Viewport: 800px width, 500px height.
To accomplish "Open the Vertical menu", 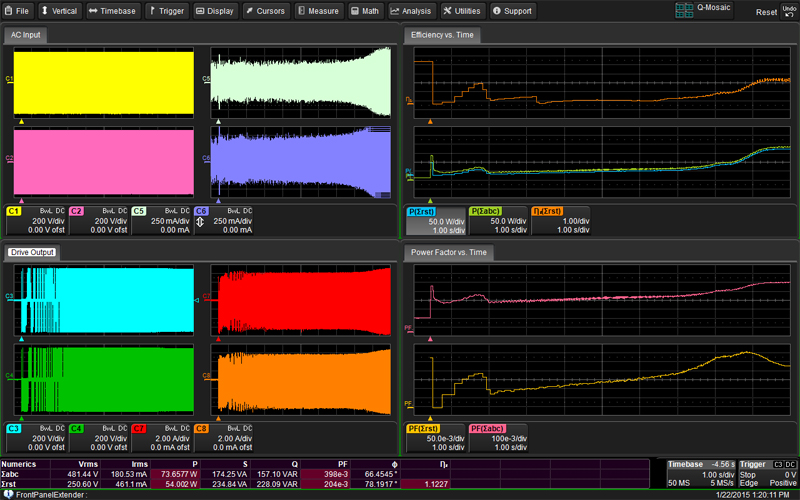I will point(59,11).
